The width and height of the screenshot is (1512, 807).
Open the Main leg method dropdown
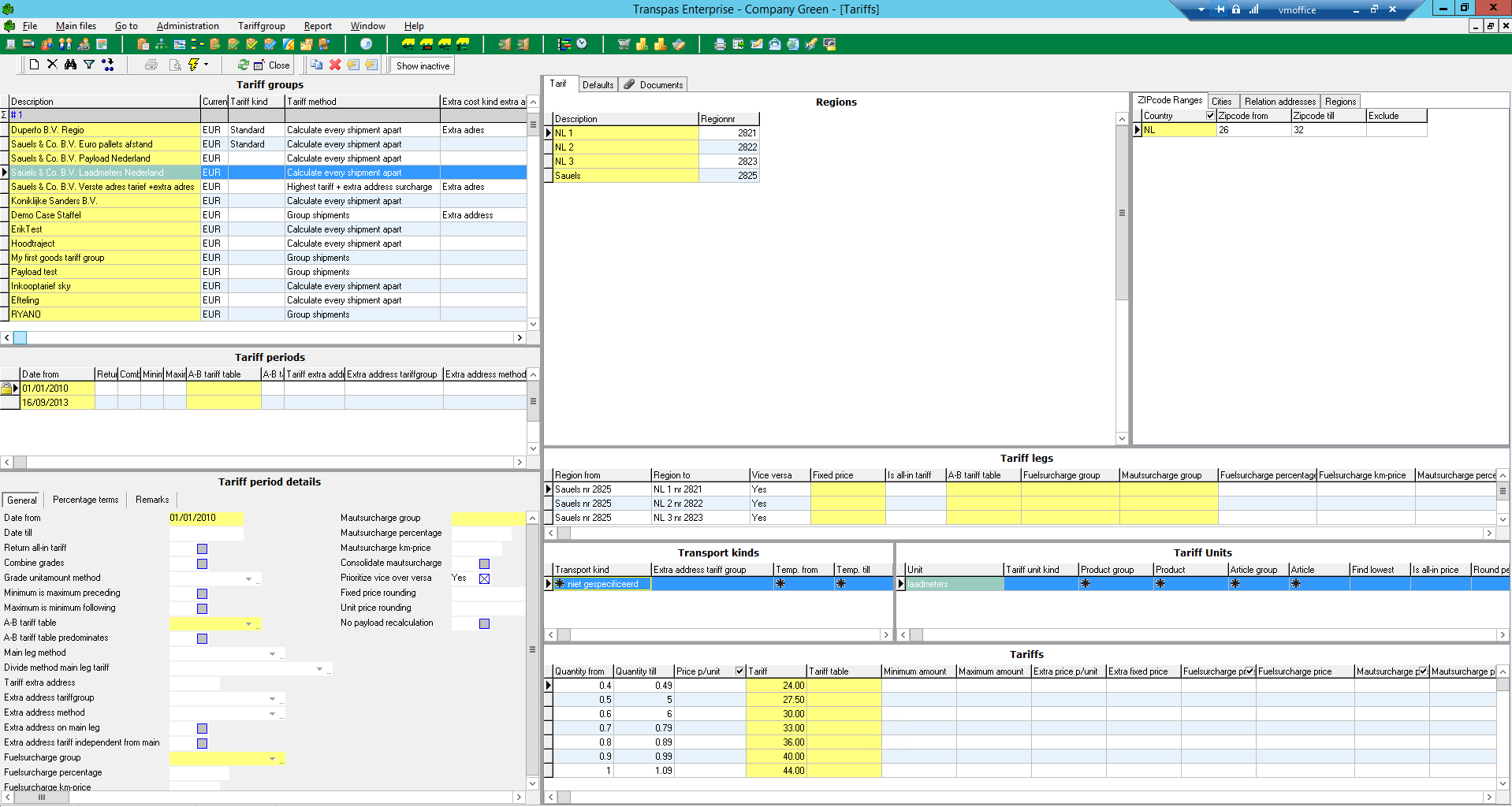(x=273, y=653)
